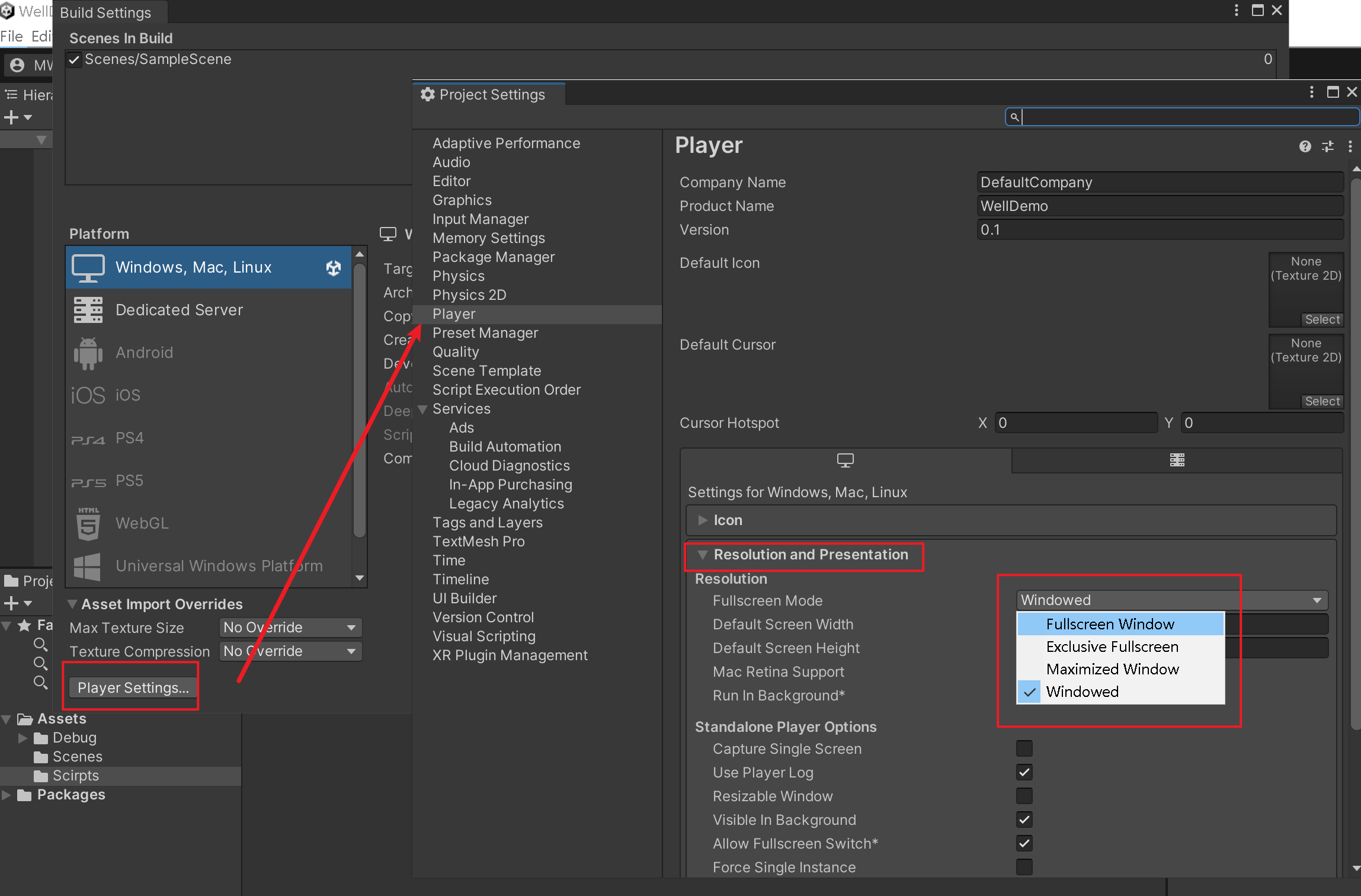Image resolution: width=1361 pixels, height=896 pixels.
Task: Select Quality in the Project Settings list
Action: click(455, 351)
